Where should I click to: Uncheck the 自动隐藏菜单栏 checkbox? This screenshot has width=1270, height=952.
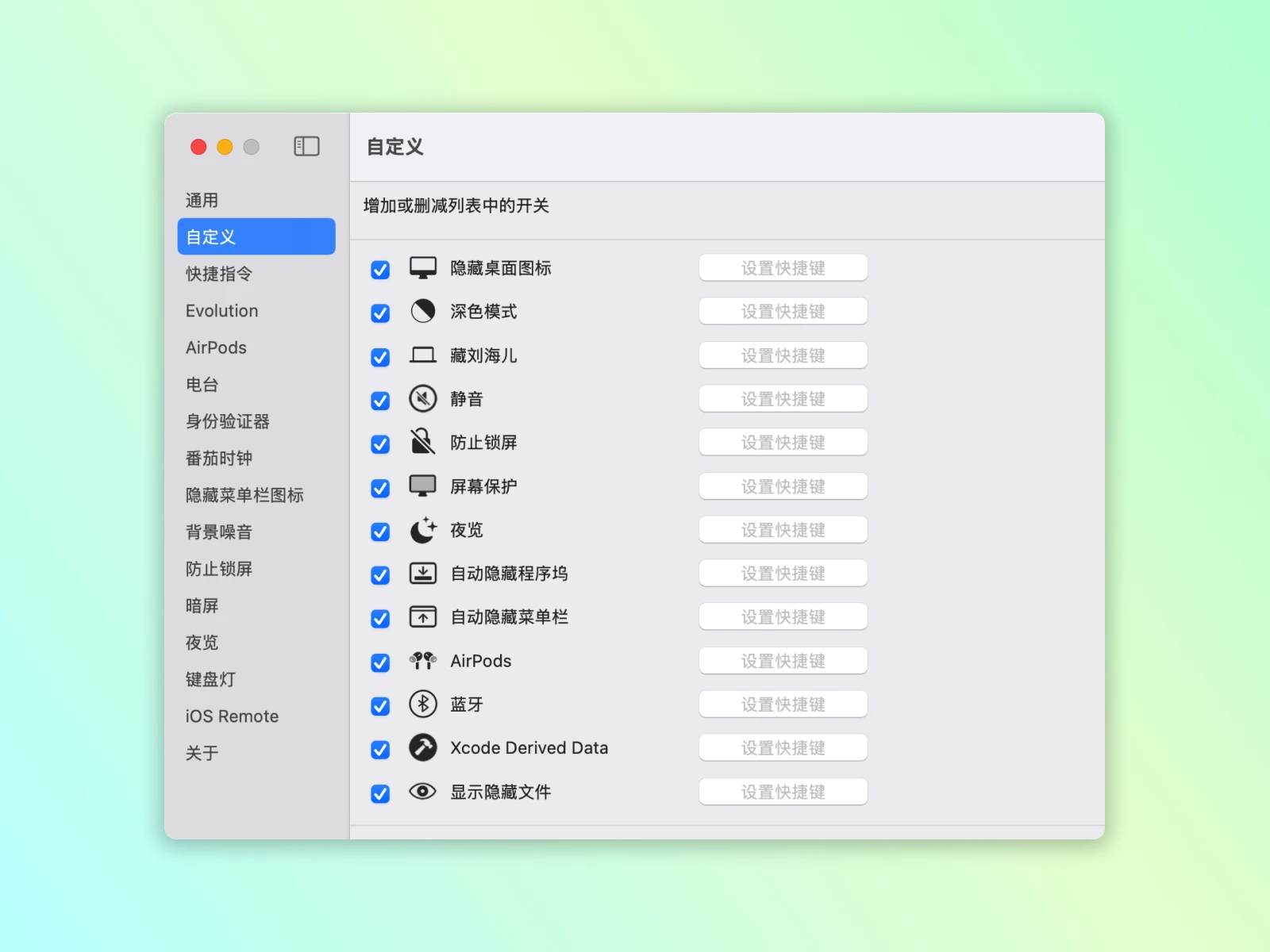tap(380, 619)
